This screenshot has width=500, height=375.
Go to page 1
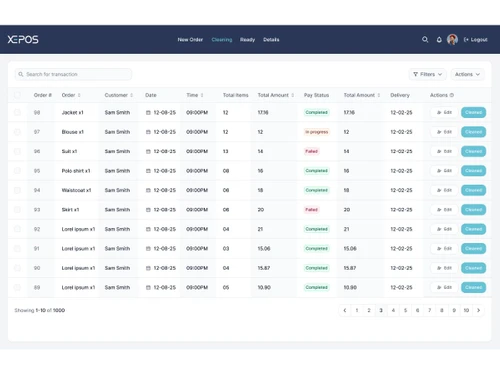pyautogui.click(x=357, y=310)
